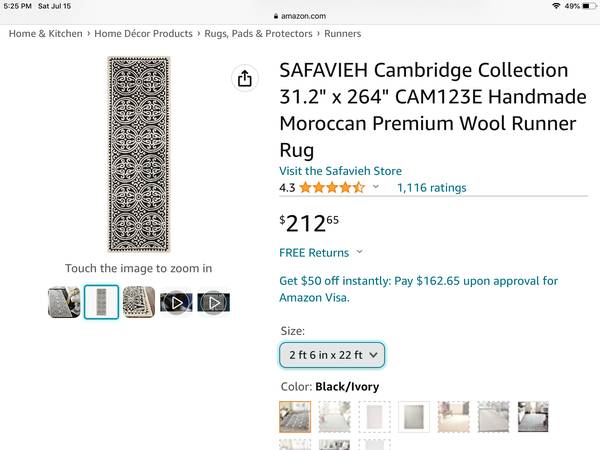This screenshot has width=600, height=450.
Task: Select the Black/Ivory color swatch
Action: pos(295,417)
